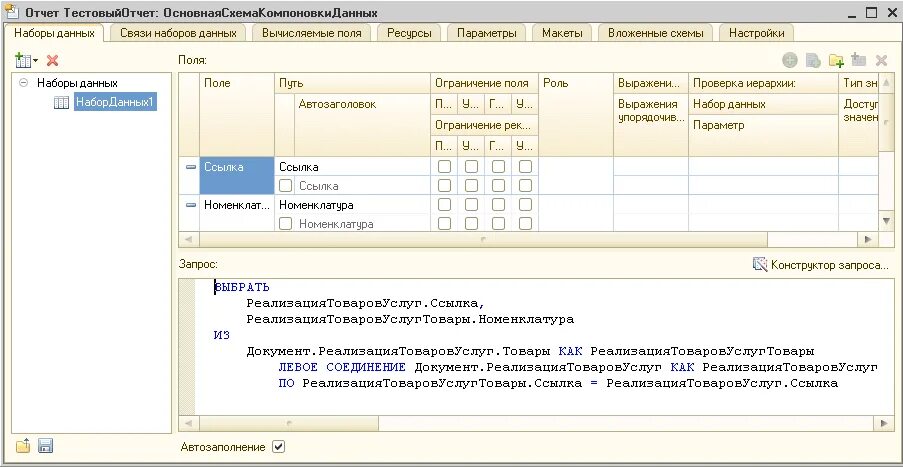Toggle Автозаполнение checkbox
903x467 pixels.
tap(279, 447)
